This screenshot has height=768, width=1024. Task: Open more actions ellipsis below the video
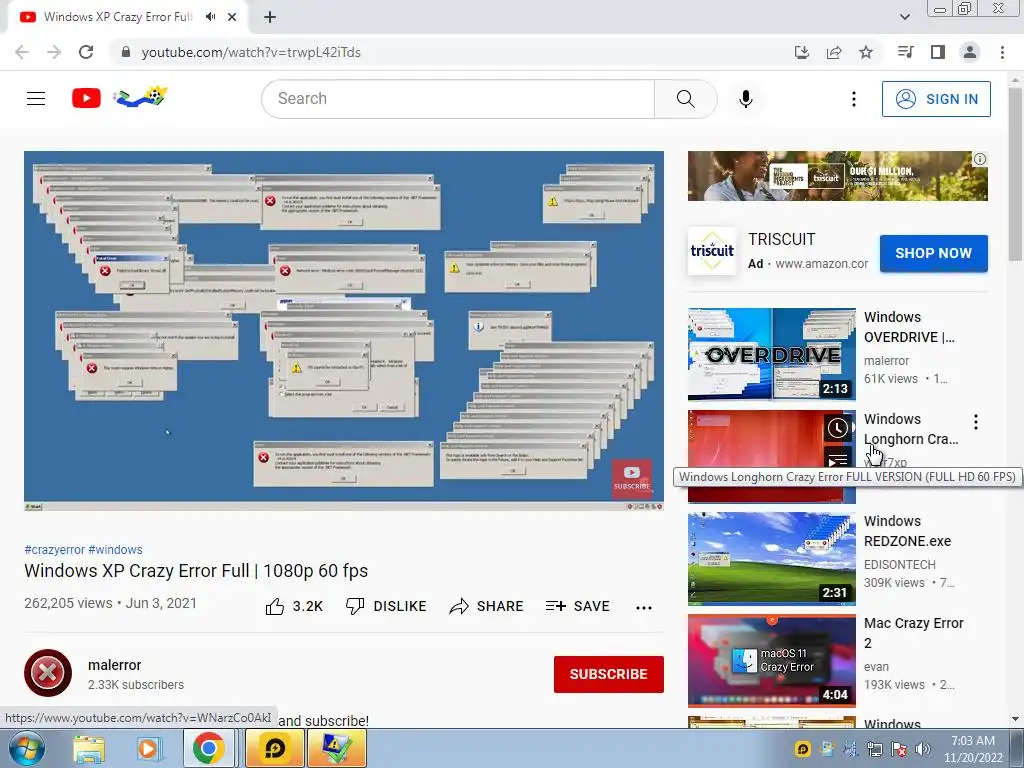point(643,607)
